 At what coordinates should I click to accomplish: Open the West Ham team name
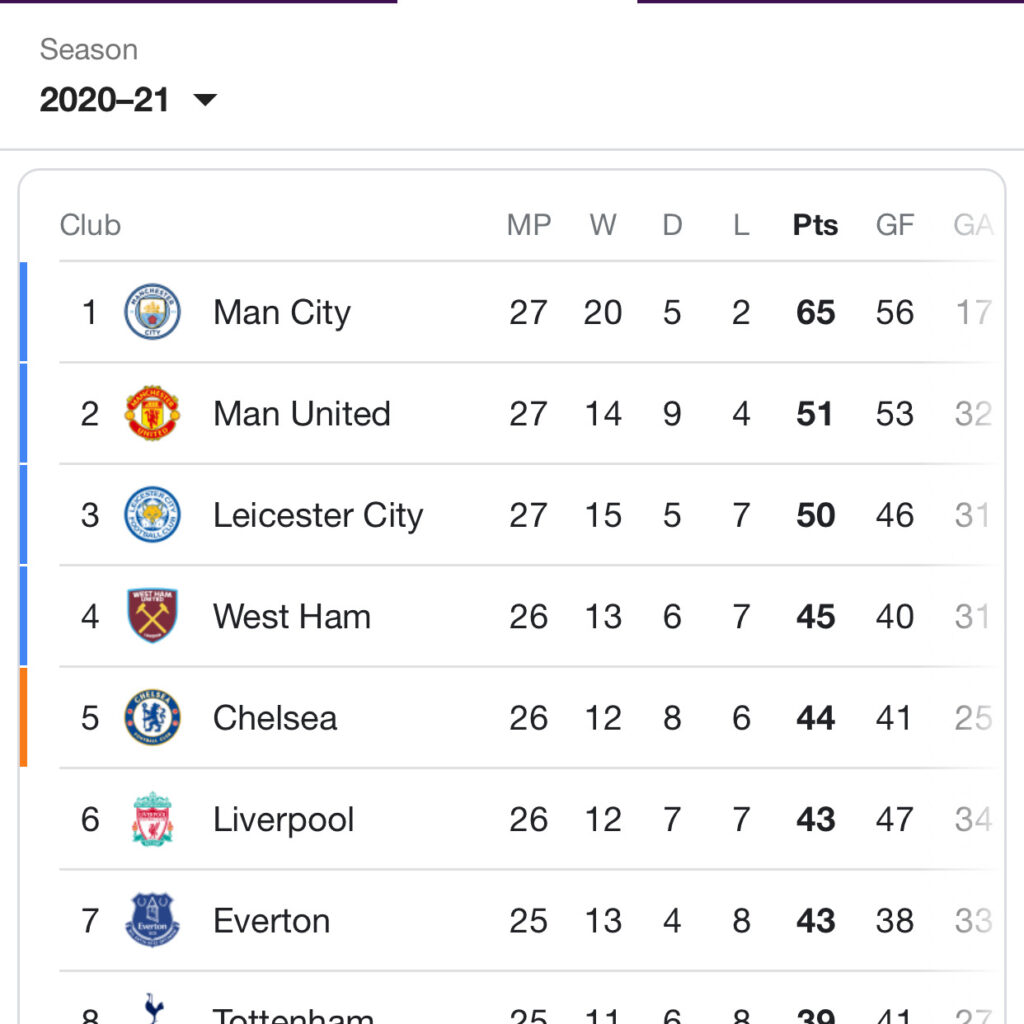[292, 616]
